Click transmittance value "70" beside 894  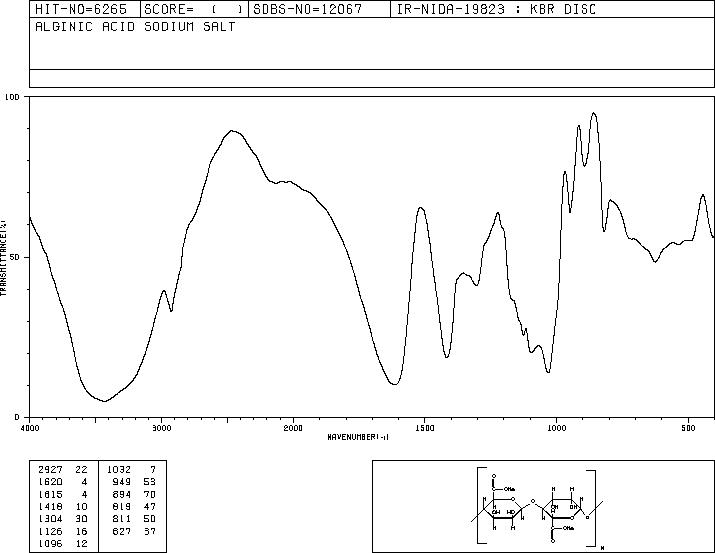[150, 494]
